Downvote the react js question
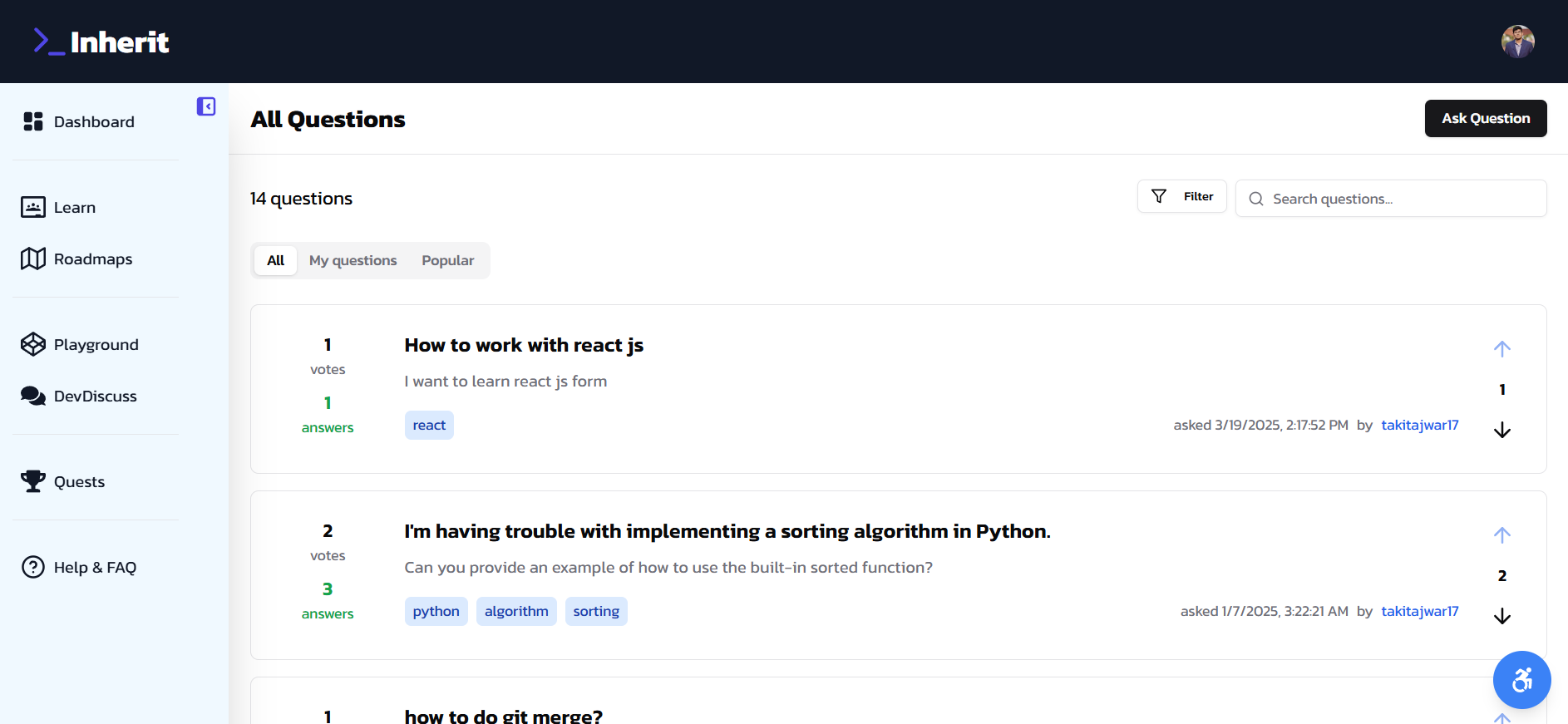 pos(1501,430)
